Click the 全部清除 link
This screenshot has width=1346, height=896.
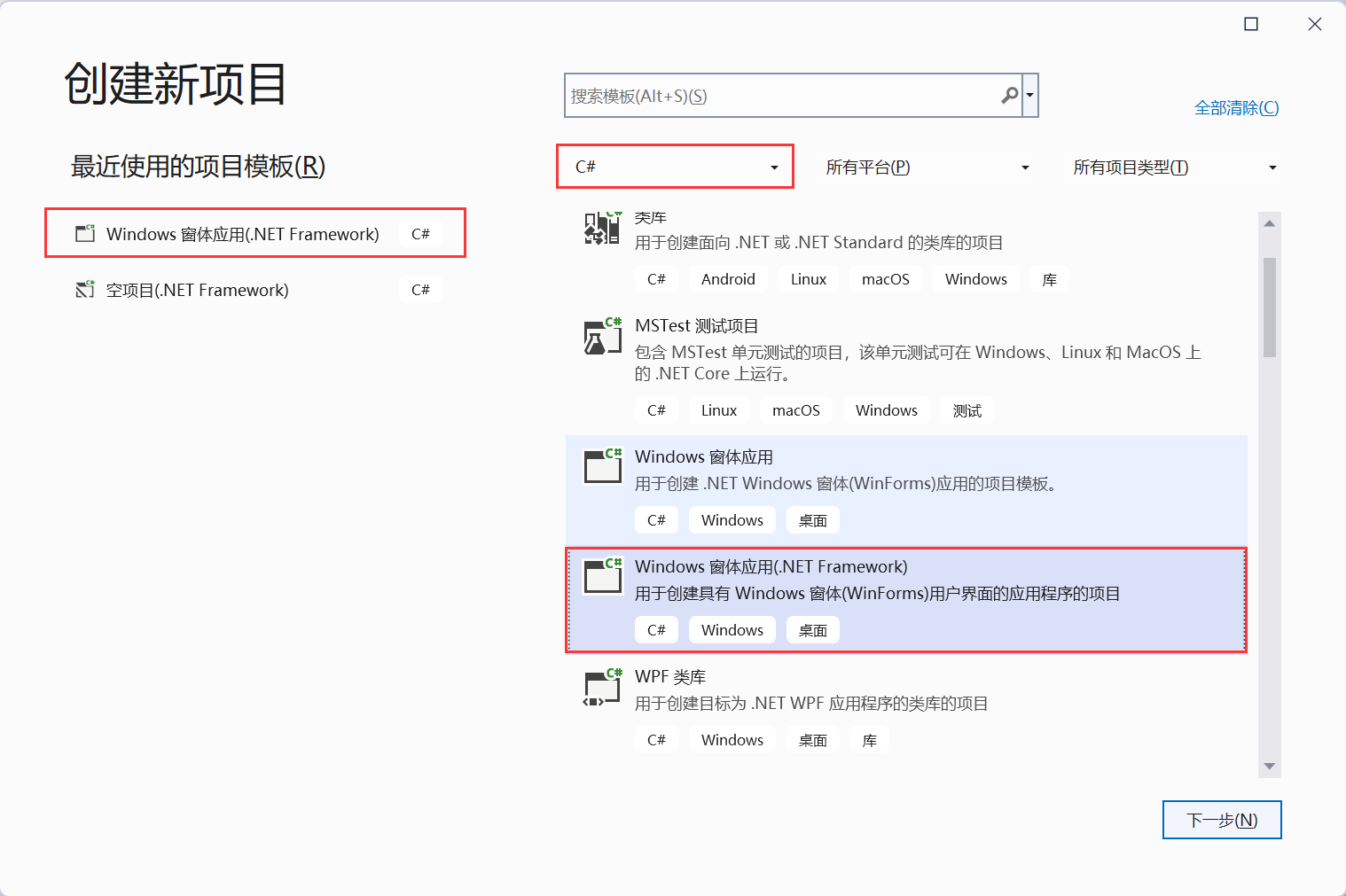pyautogui.click(x=1236, y=107)
